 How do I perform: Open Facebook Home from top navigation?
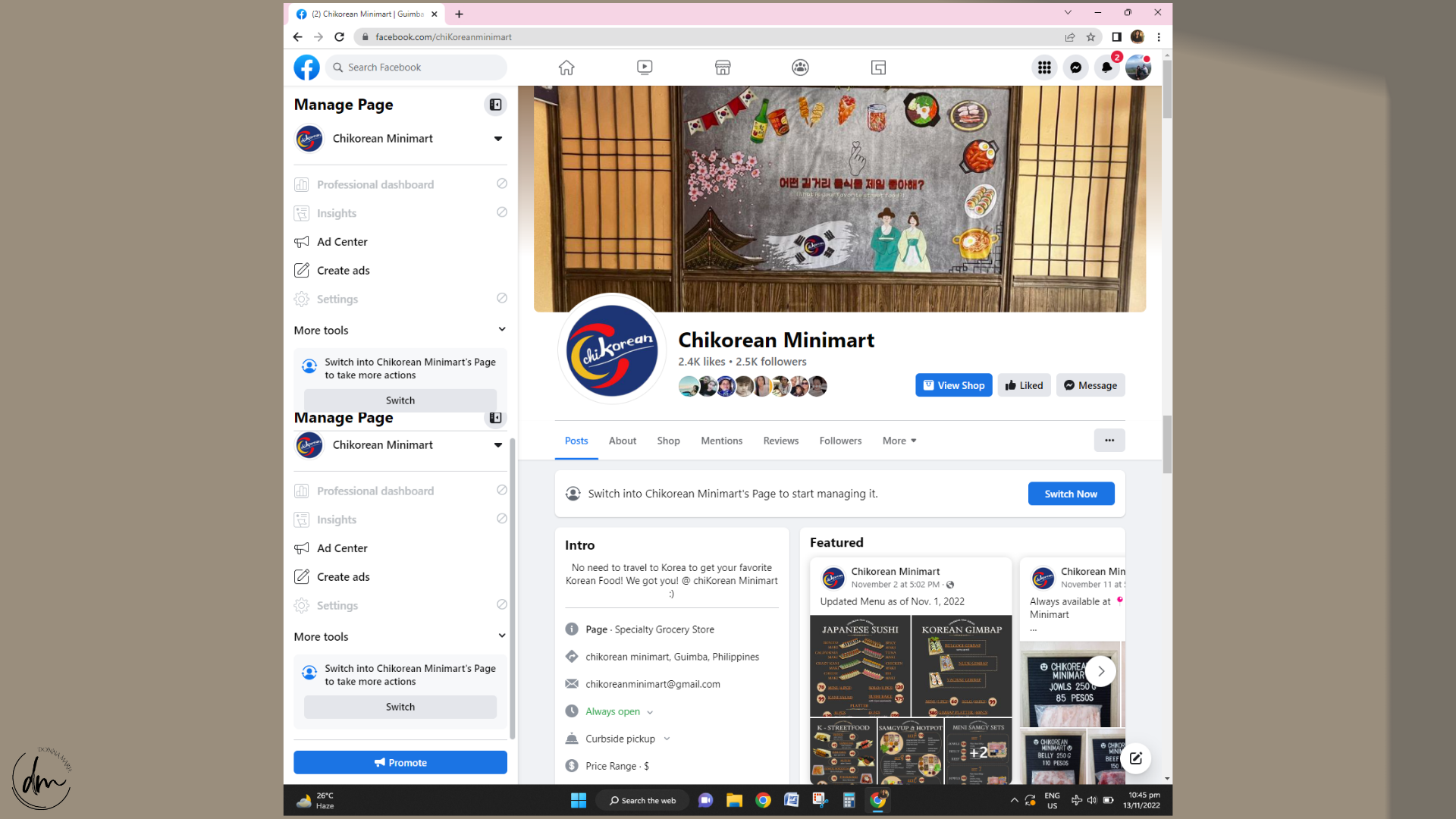pyautogui.click(x=566, y=67)
